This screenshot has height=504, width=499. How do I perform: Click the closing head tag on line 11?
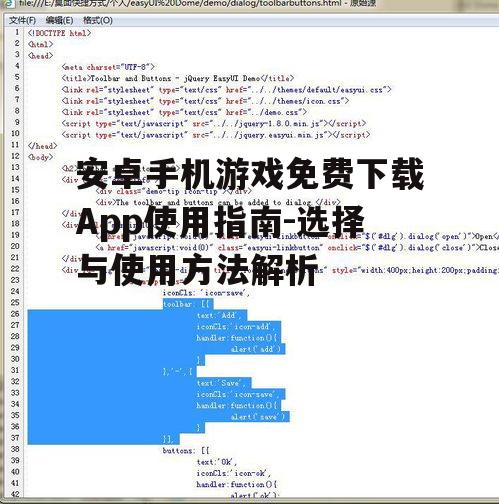(x=43, y=146)
